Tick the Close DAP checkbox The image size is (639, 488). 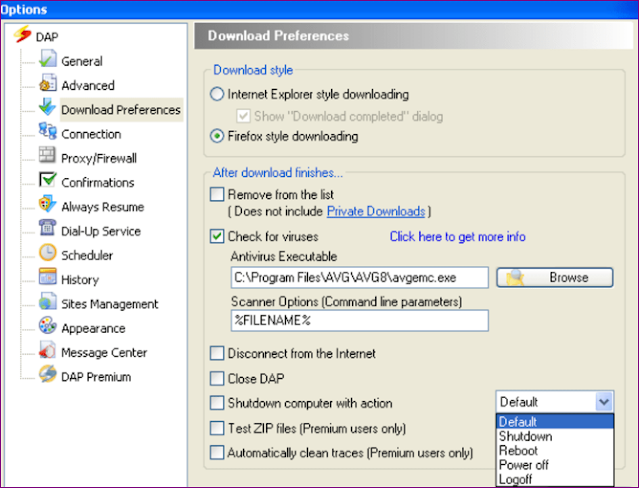[217, 378]
